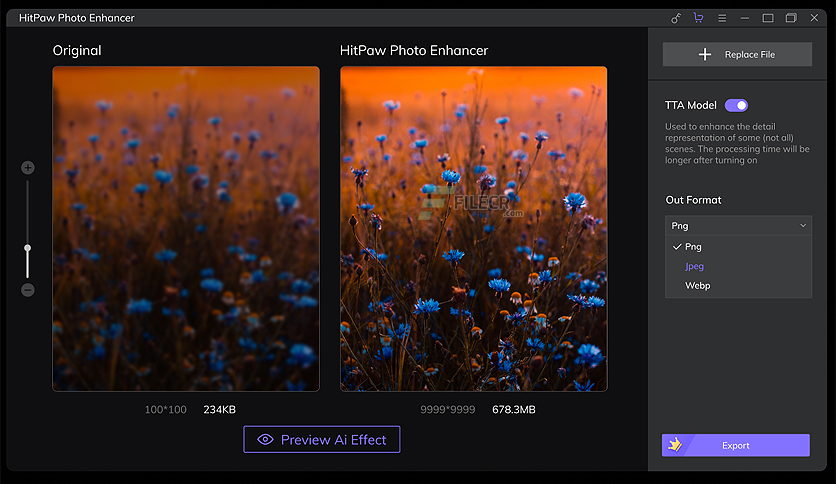The width and height of the screenshot is (836, 484).
Task: Click the zoom slider handle
Action: point(28,248)
